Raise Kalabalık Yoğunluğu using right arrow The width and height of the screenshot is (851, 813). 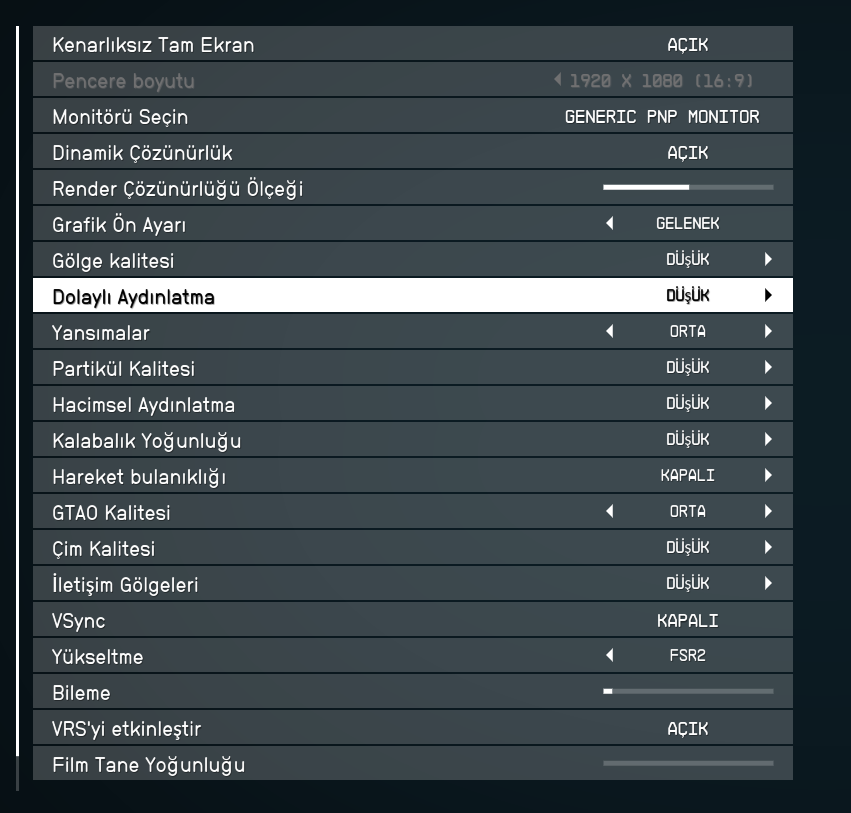768,440
